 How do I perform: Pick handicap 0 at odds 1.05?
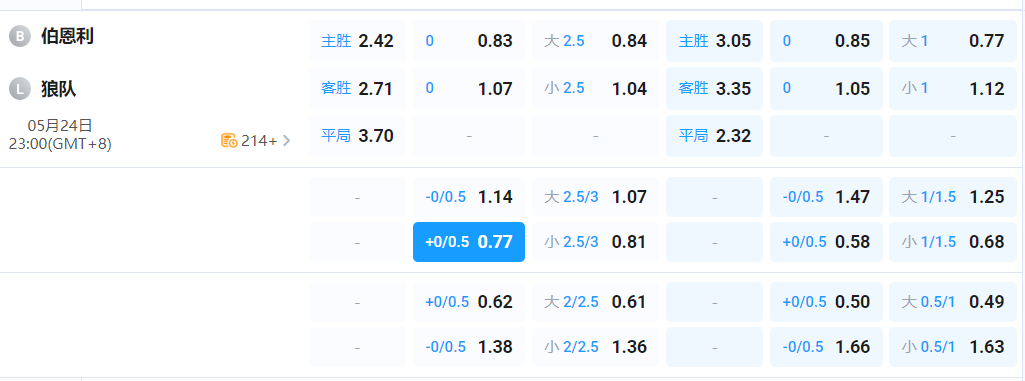[x=826, y=88]
